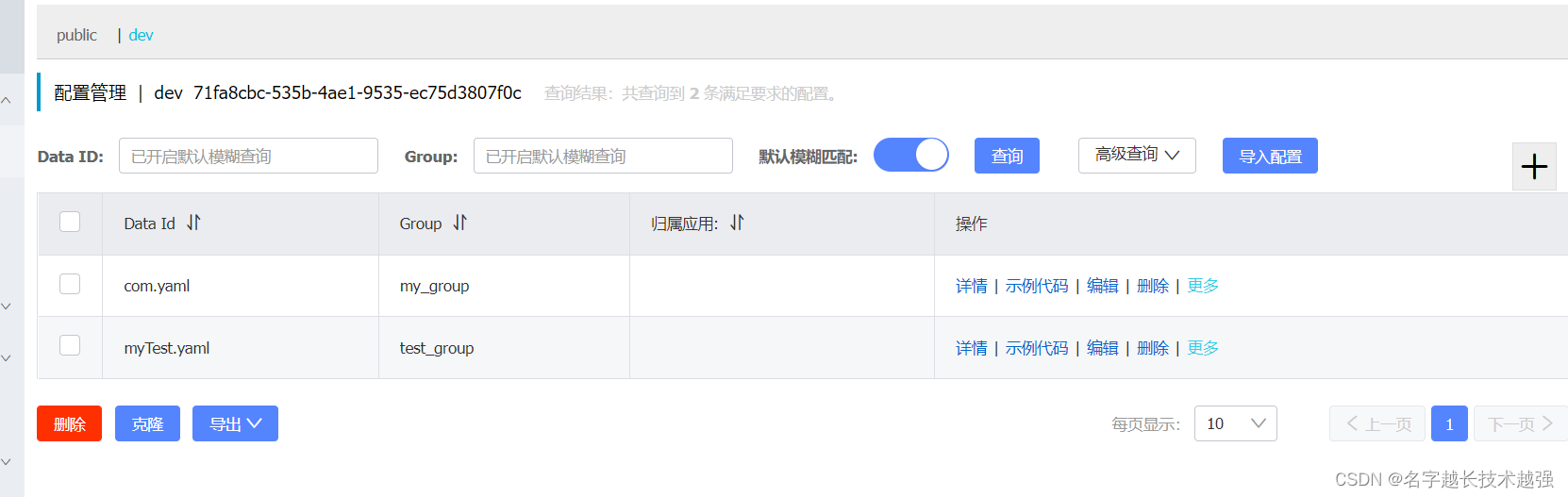Click 编辑 for com.yaml

(1102, 286)
